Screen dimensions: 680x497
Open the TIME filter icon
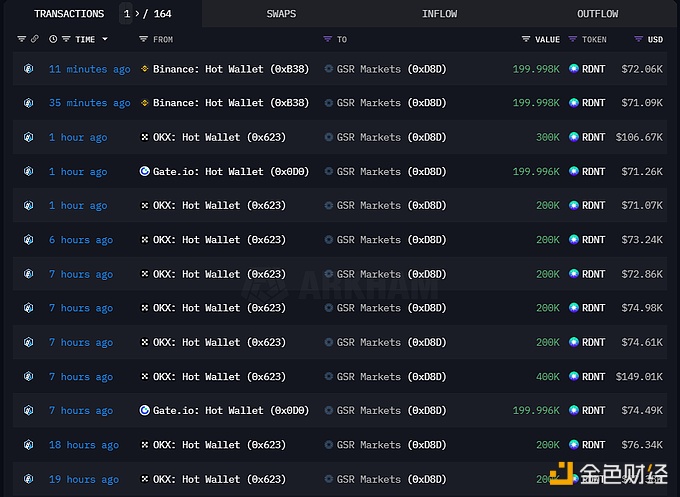tap(66, 39)
